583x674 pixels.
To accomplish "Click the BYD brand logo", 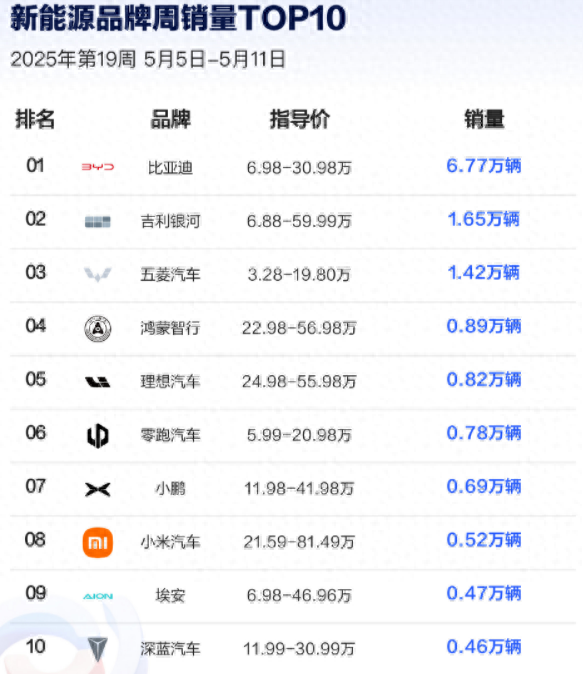I will (x=98, y=167).
